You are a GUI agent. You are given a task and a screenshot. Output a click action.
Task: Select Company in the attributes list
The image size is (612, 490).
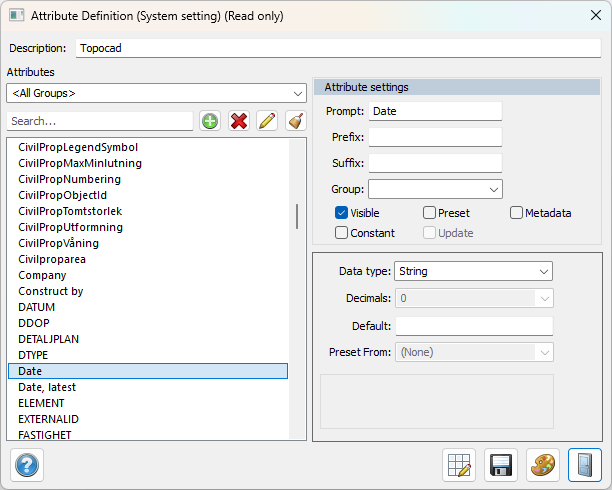42,275
